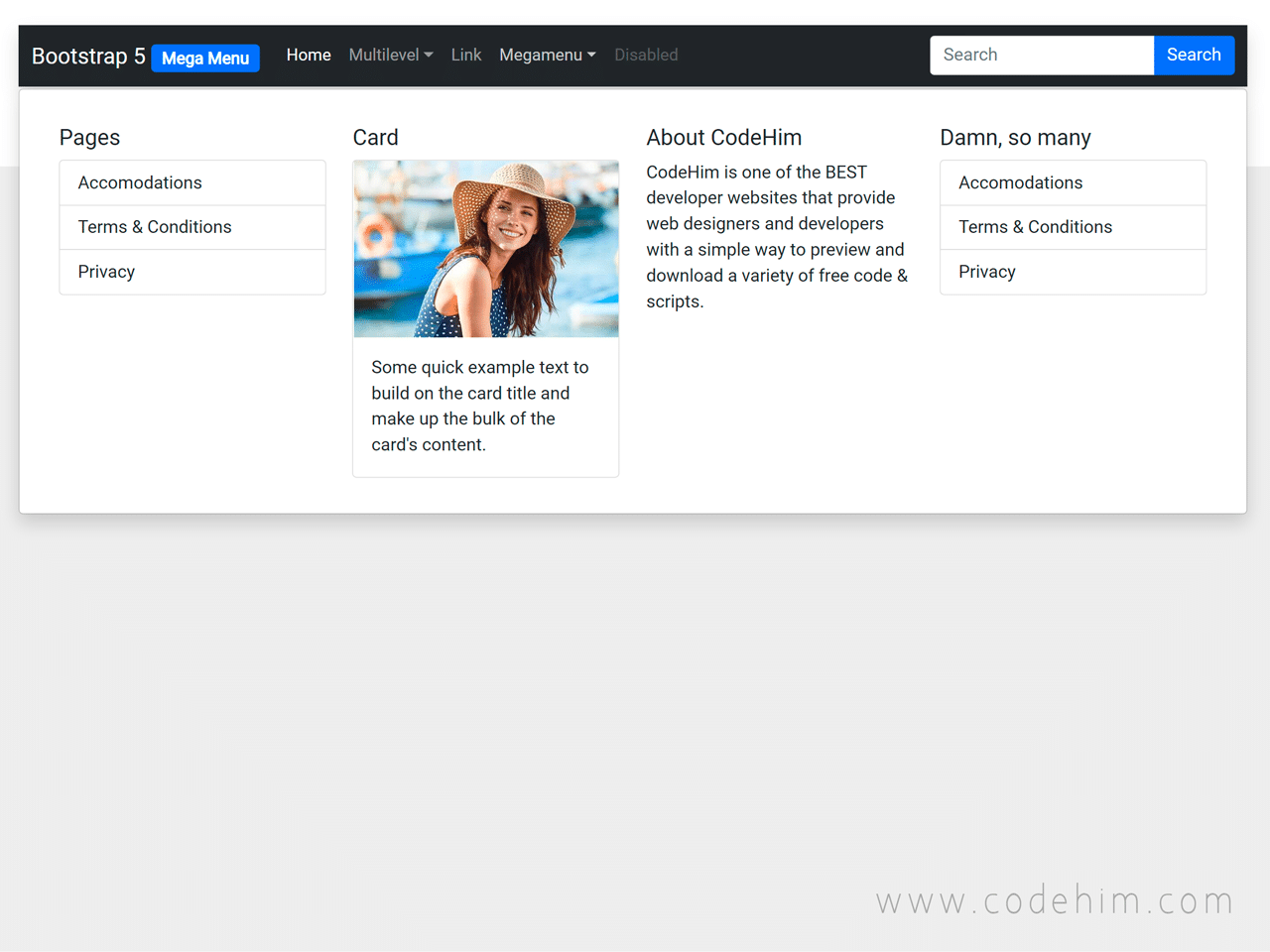Click the Card heading
Viewport: 1270px width, 952px height.
[x=375, y=137]
